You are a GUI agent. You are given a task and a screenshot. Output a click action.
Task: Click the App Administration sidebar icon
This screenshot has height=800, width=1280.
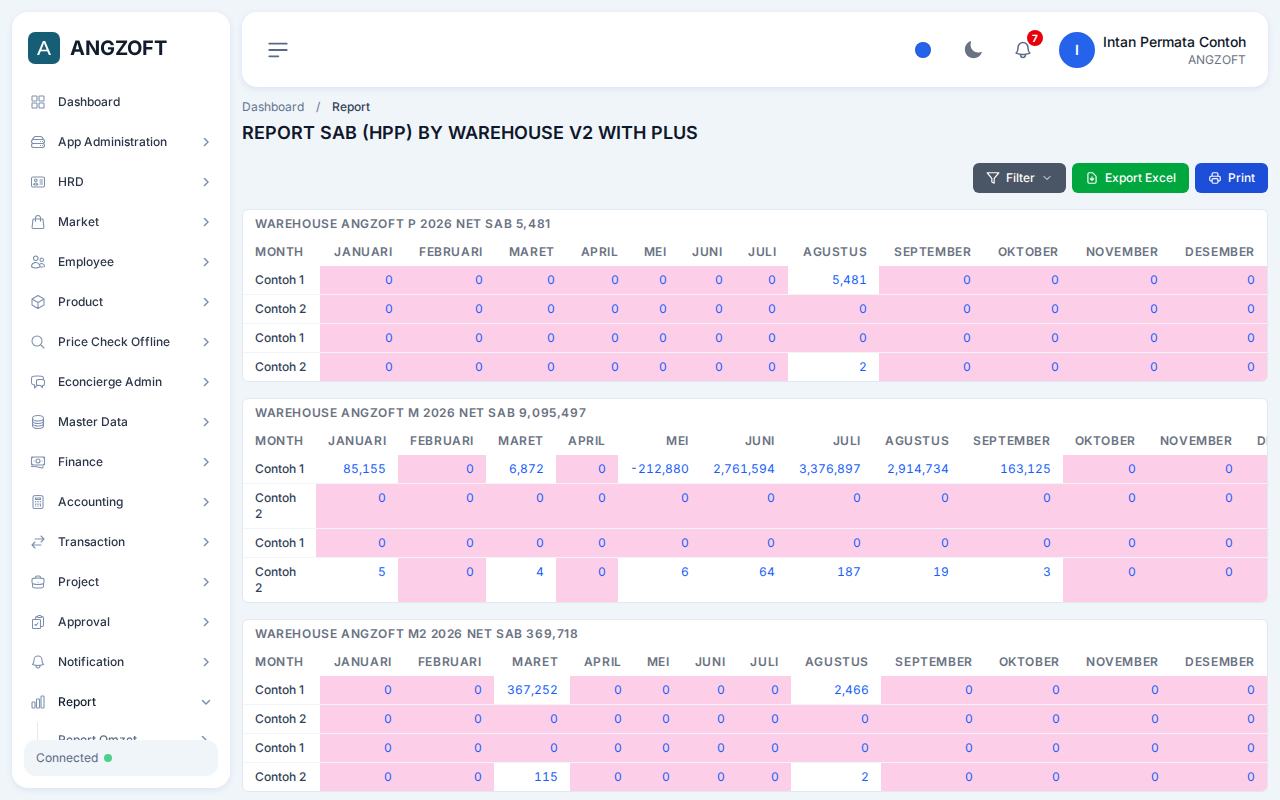click(38, 142)
